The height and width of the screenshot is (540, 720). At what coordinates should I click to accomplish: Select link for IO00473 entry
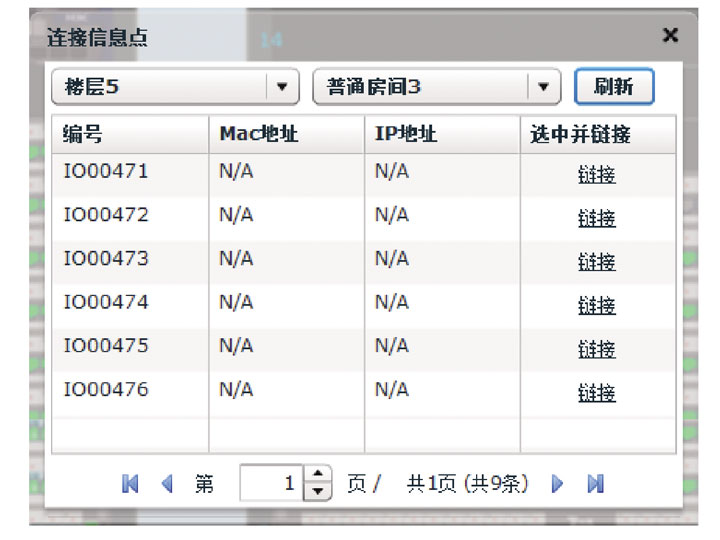tap(597, 262)
